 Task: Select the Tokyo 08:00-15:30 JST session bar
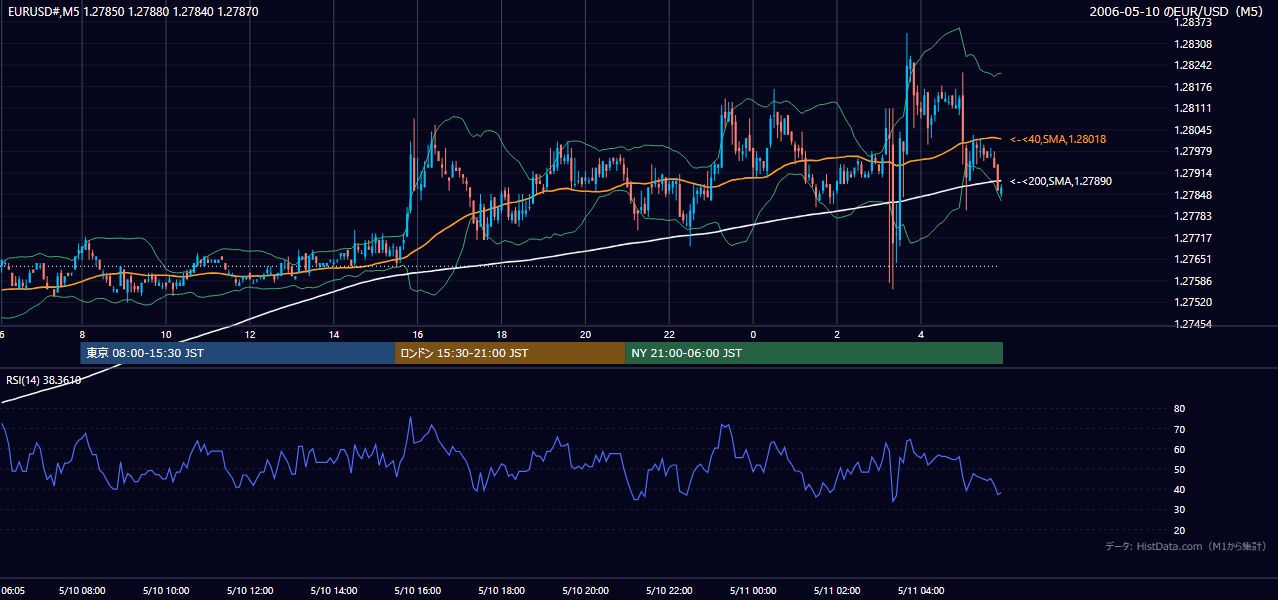pos(238,353)
